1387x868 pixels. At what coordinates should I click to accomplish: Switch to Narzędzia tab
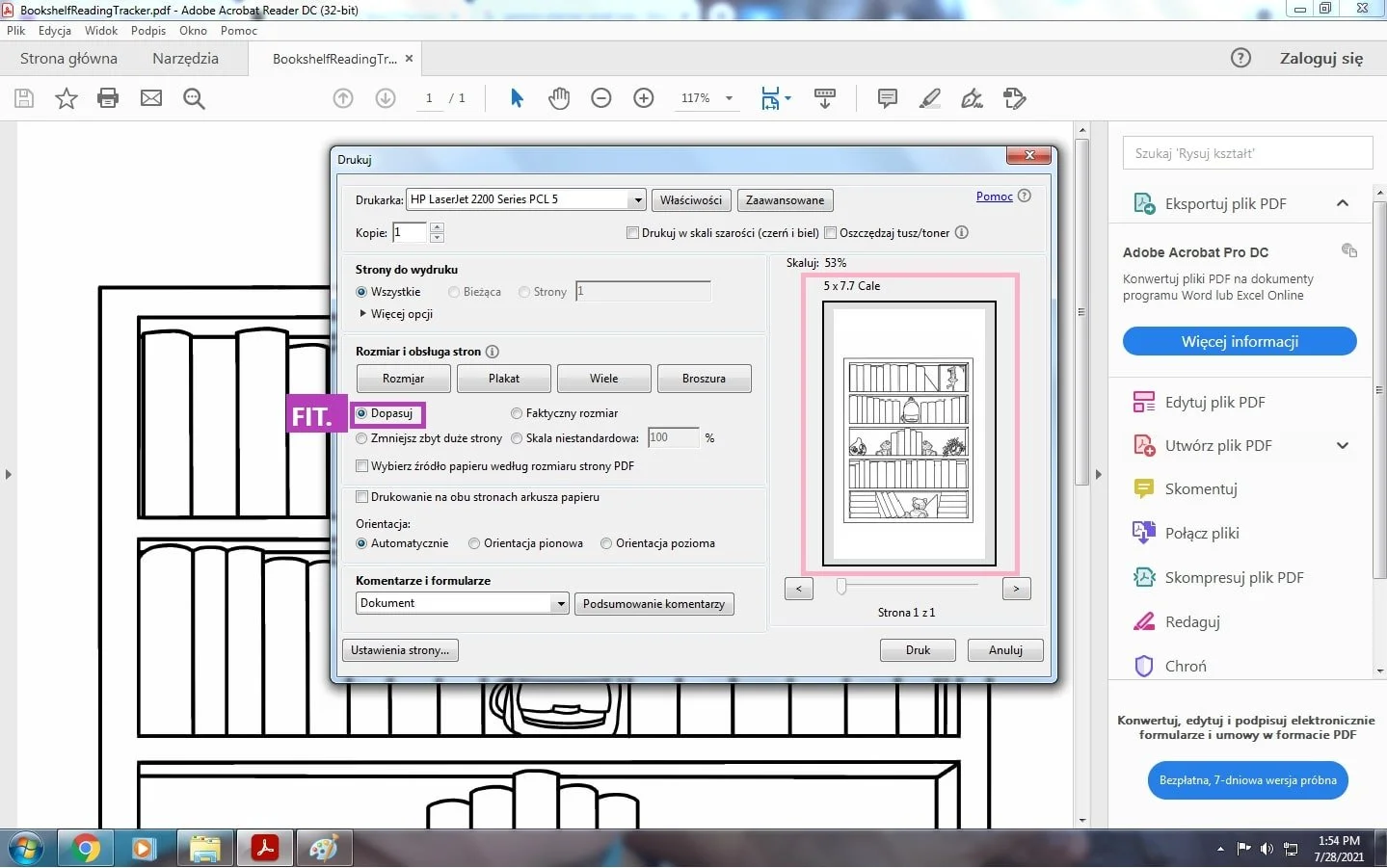point(185,58)
